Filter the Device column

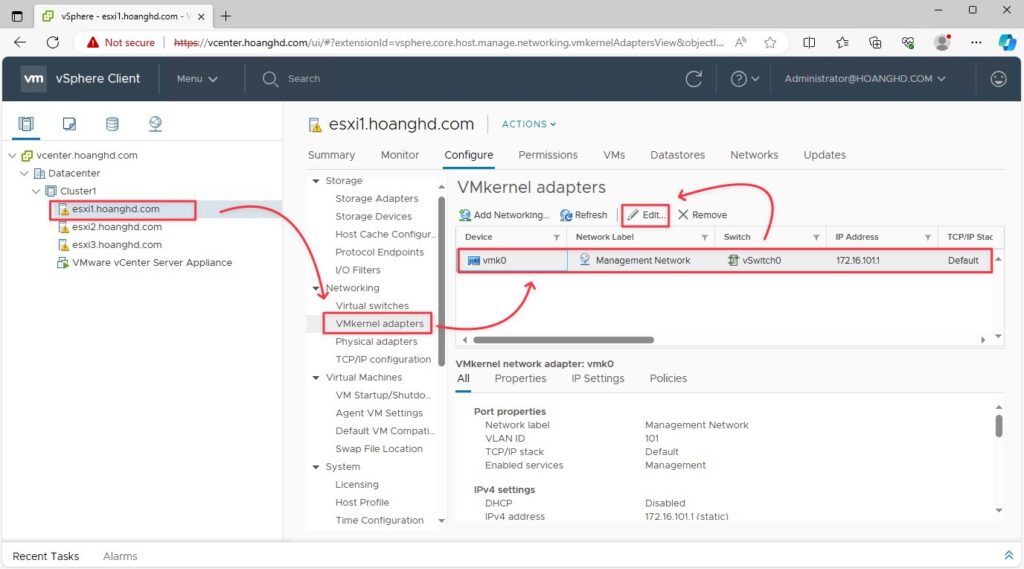[x=556, y=237]
